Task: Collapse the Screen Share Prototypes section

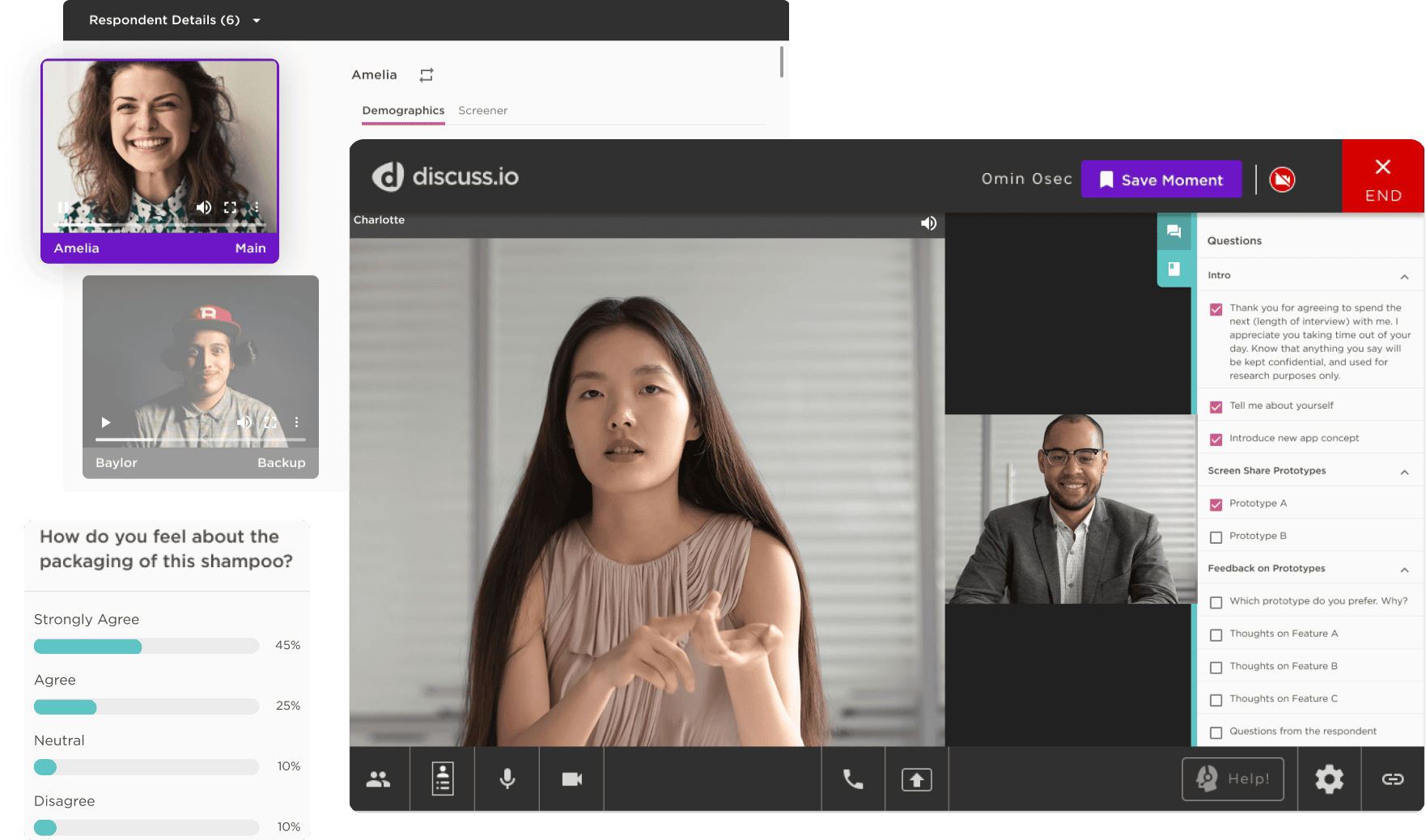Action: tap(1404, 471)
